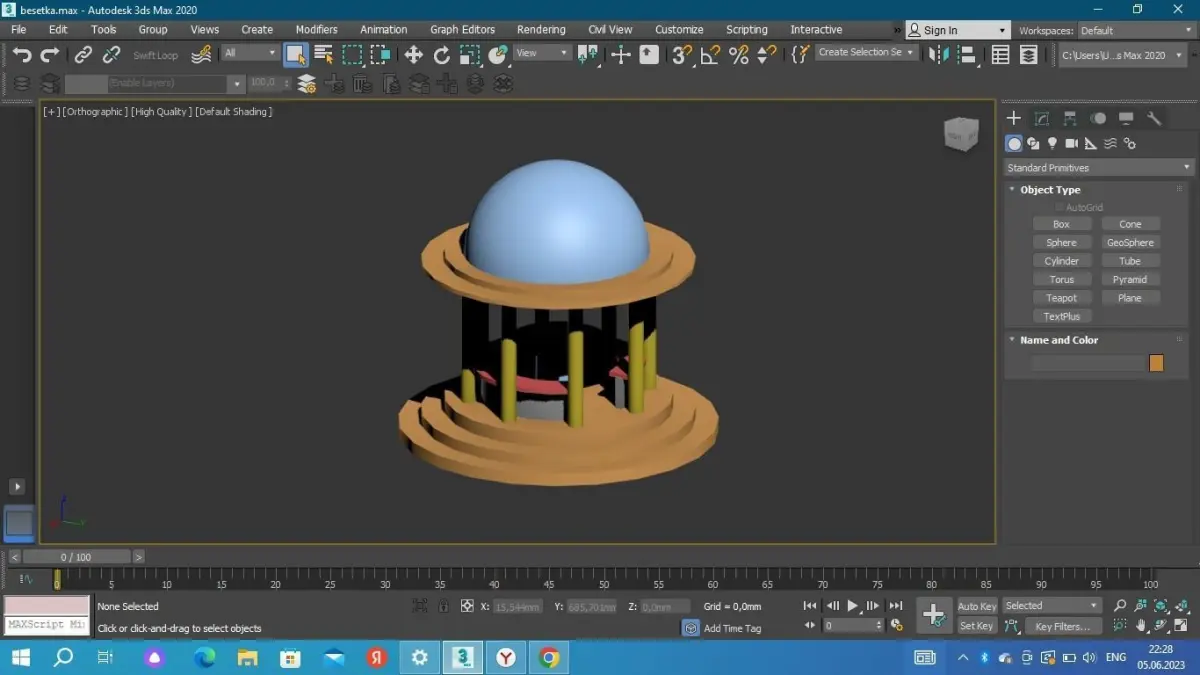Image resolution: width=1200 pixels, height=675 pixels.
Task: Click the Key Filters button
Action: (1062, 627)
